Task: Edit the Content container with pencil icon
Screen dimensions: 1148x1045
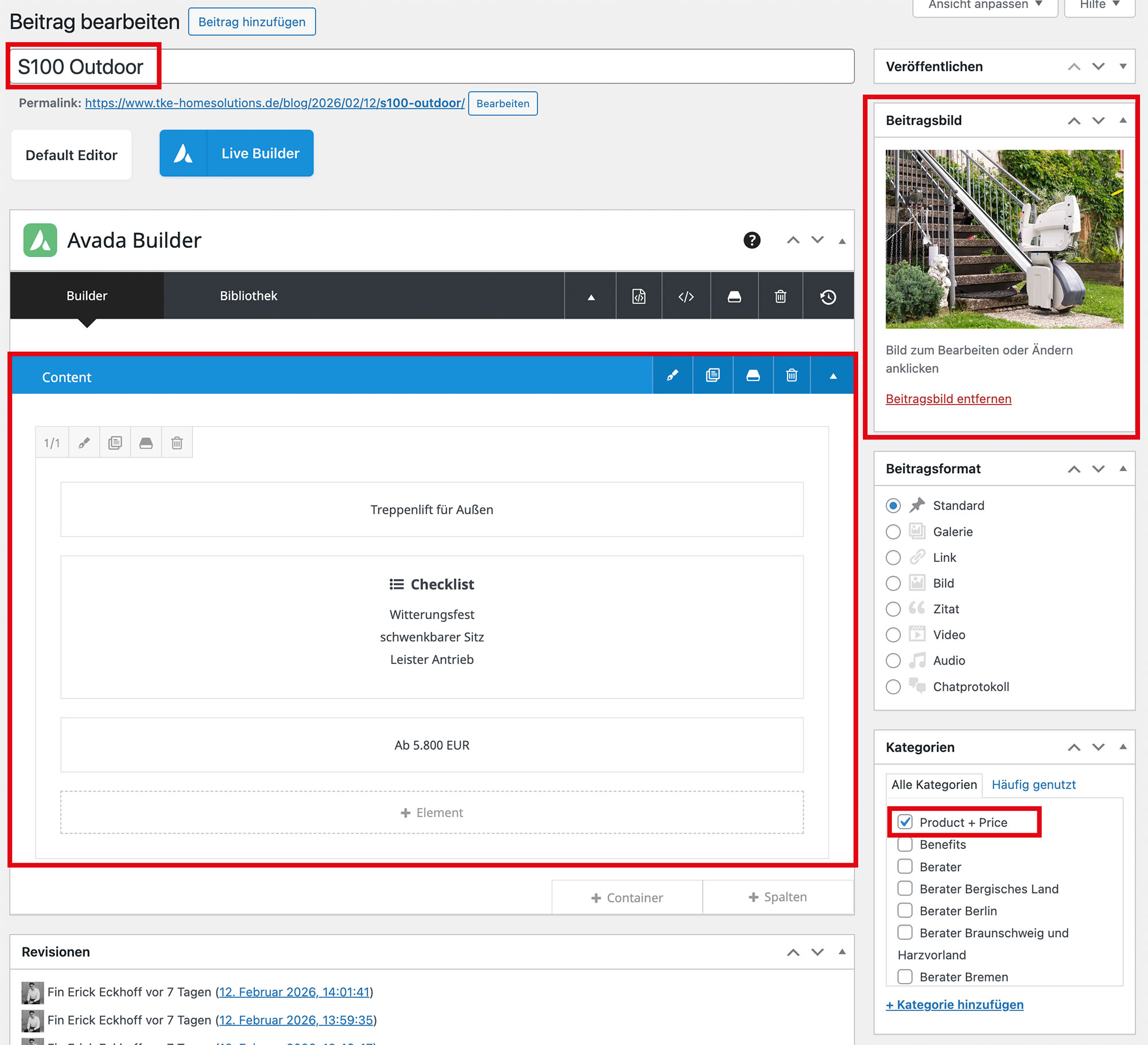Action: tap(672, 376)
